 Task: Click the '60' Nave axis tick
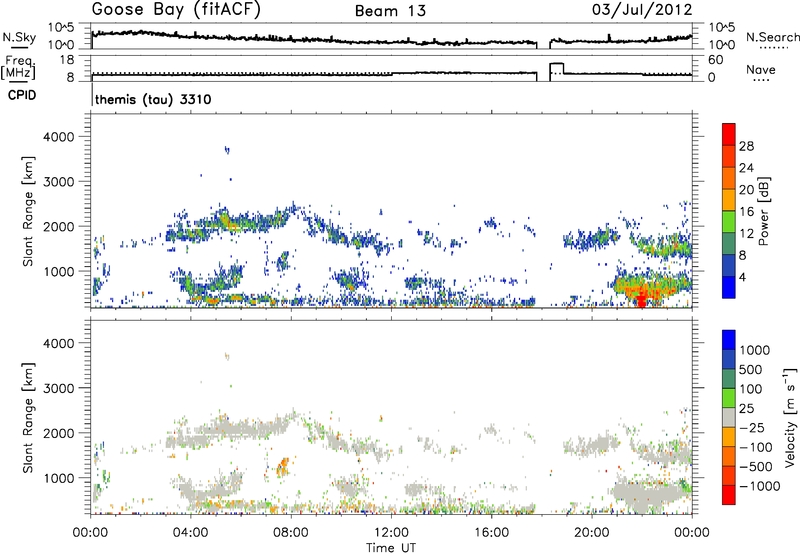click(715, 60)
